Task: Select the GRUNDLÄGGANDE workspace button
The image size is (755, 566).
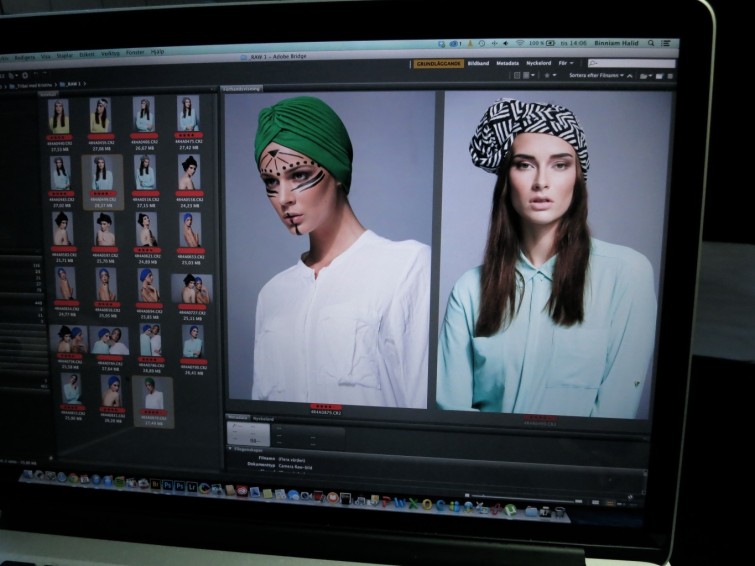Action: 437,63
